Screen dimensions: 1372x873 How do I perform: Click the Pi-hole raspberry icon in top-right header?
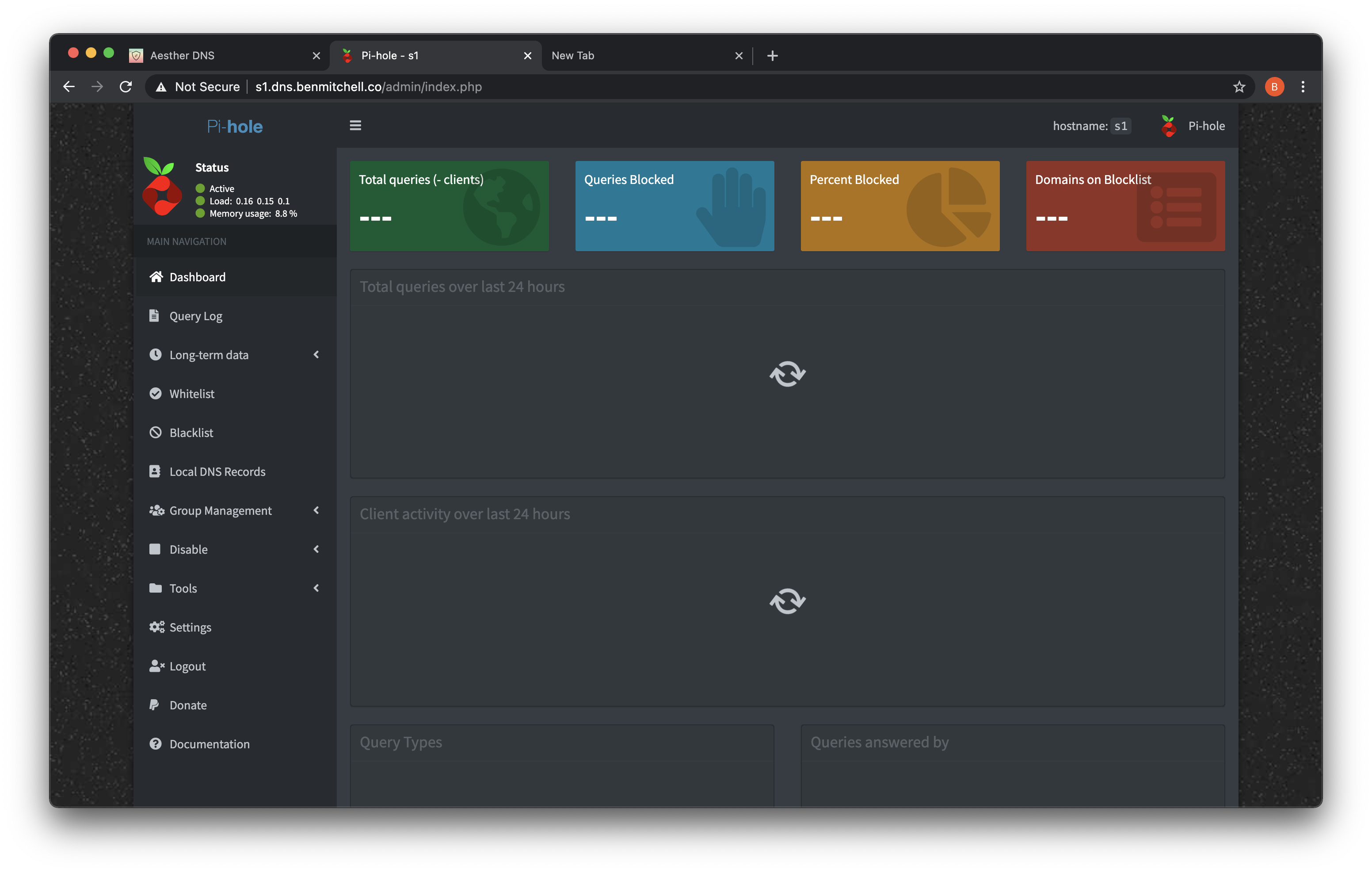tap(1168, 126)
